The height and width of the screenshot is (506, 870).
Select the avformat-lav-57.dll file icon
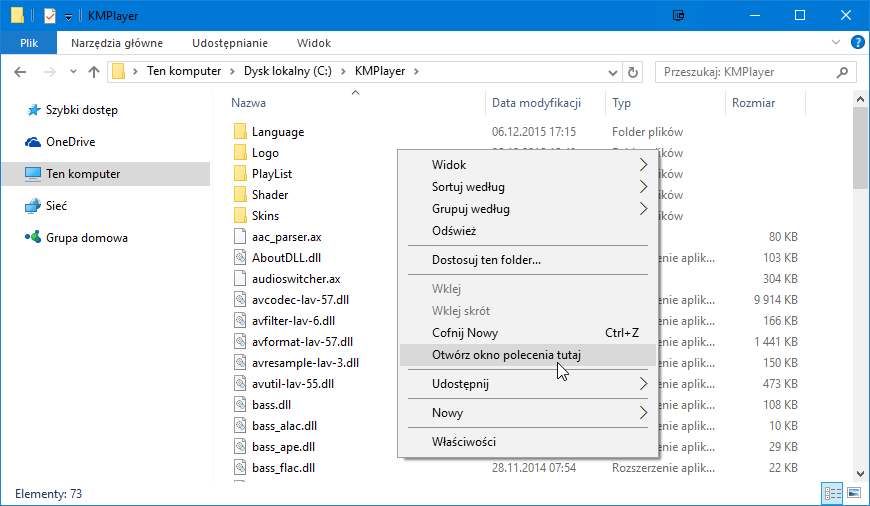click(240, 342)
